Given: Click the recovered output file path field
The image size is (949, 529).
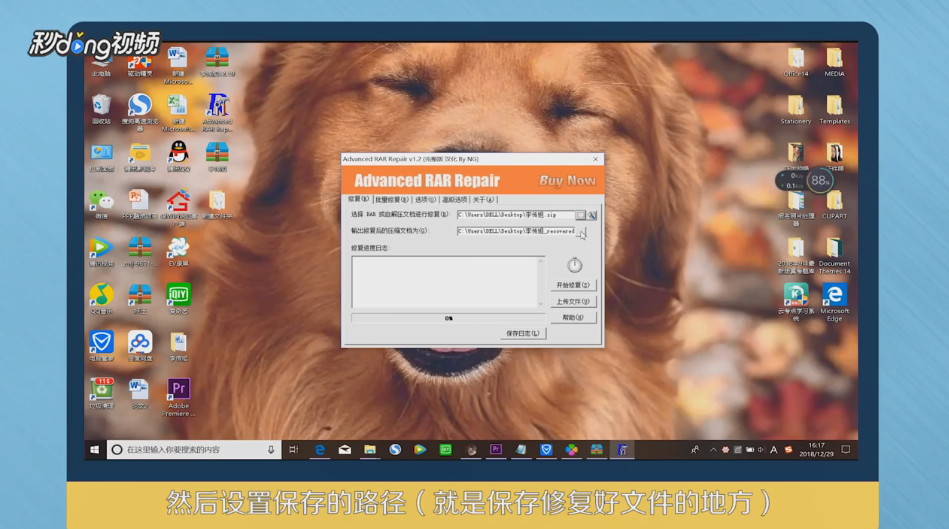Looking at the screenshot, I should (515, 231).
